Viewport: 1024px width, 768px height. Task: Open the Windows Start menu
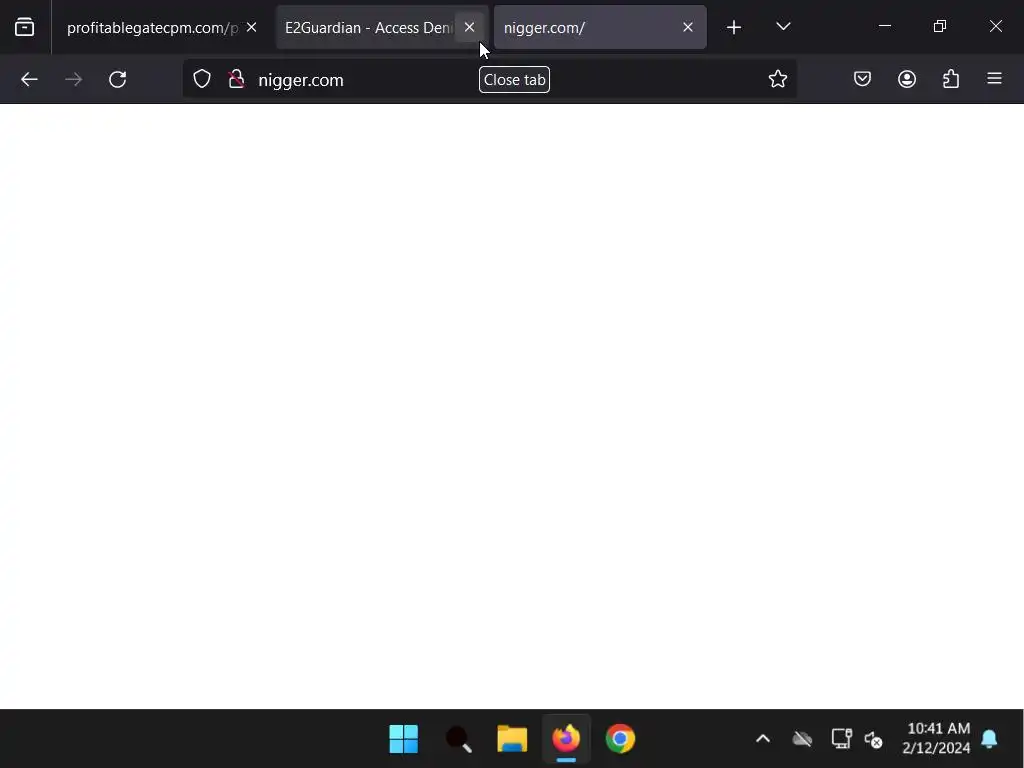[x=404, y=739]
